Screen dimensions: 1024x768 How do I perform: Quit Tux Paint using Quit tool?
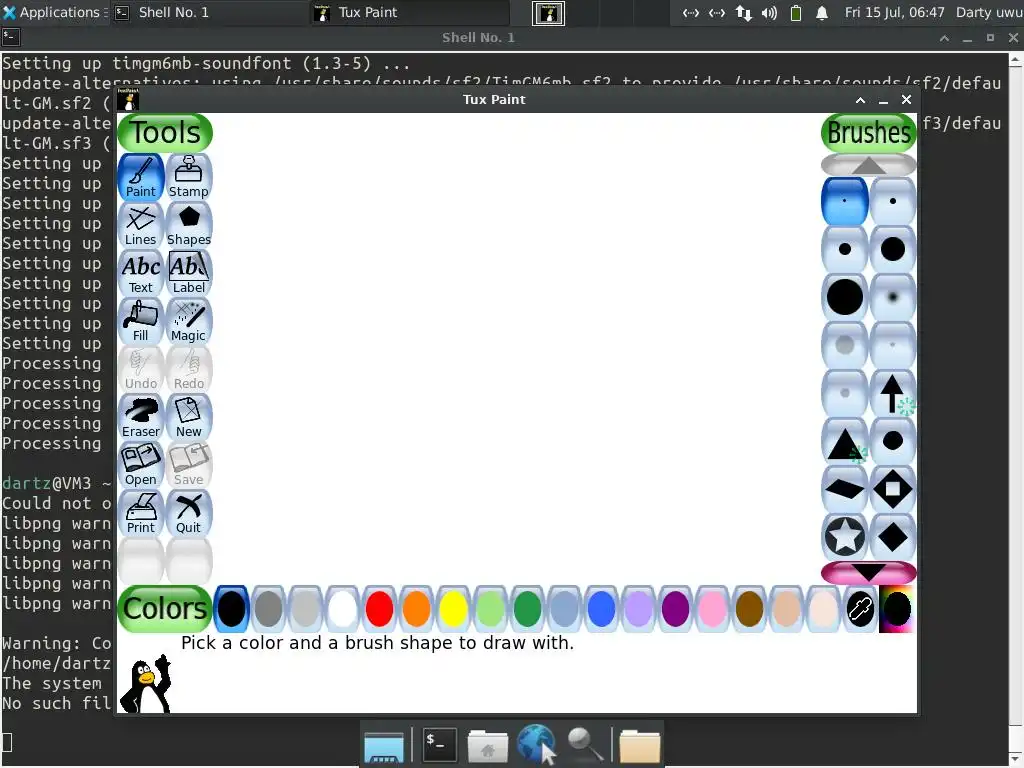[x=189, y=513]
